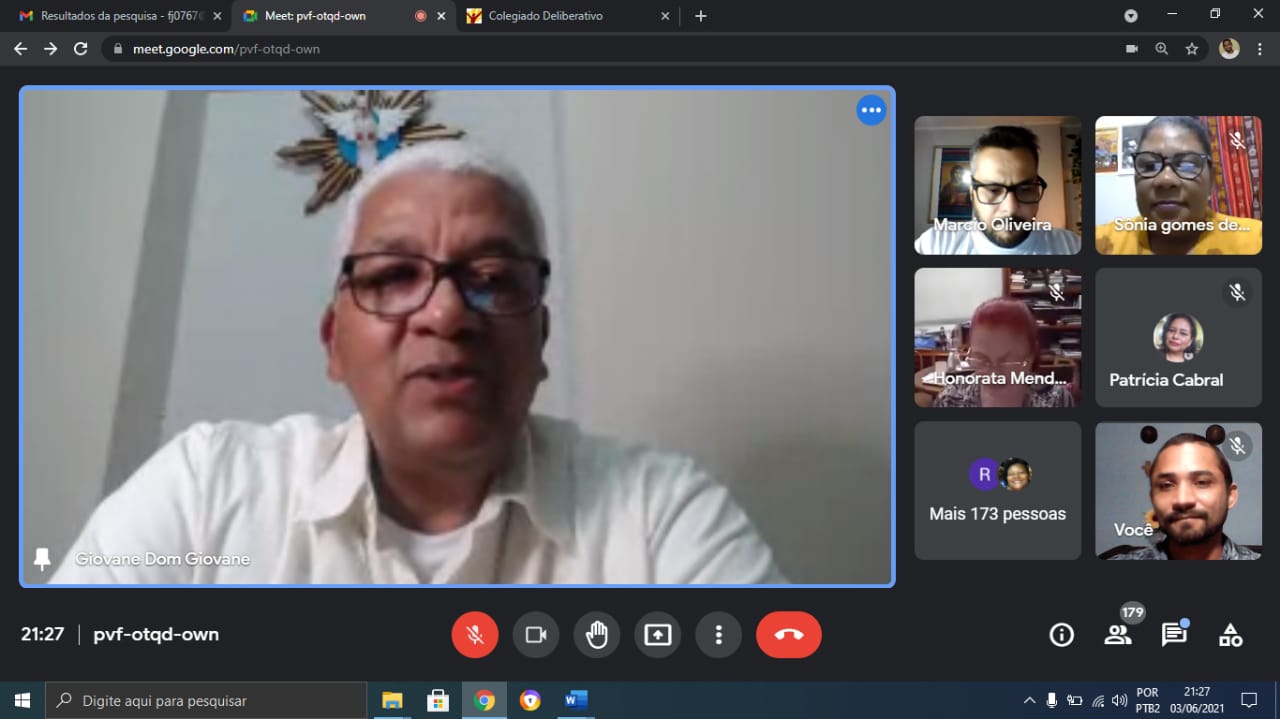Bookmark this page with the star icon
Screen dimensions: 1280x719
[x=1191, y=48]
